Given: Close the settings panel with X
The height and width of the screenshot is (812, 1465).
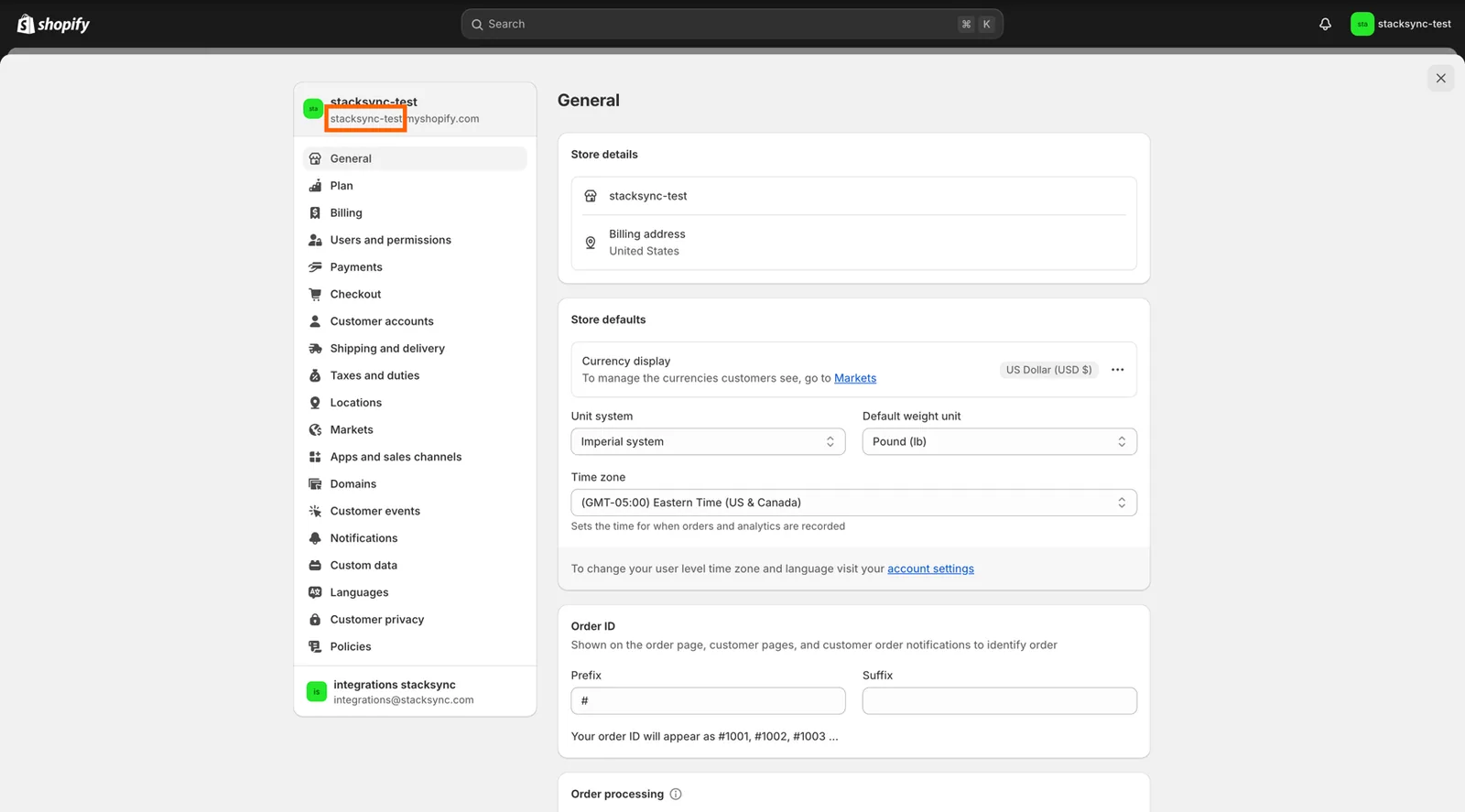Looking at the screenshot, I should click(x=1440, y=78).
